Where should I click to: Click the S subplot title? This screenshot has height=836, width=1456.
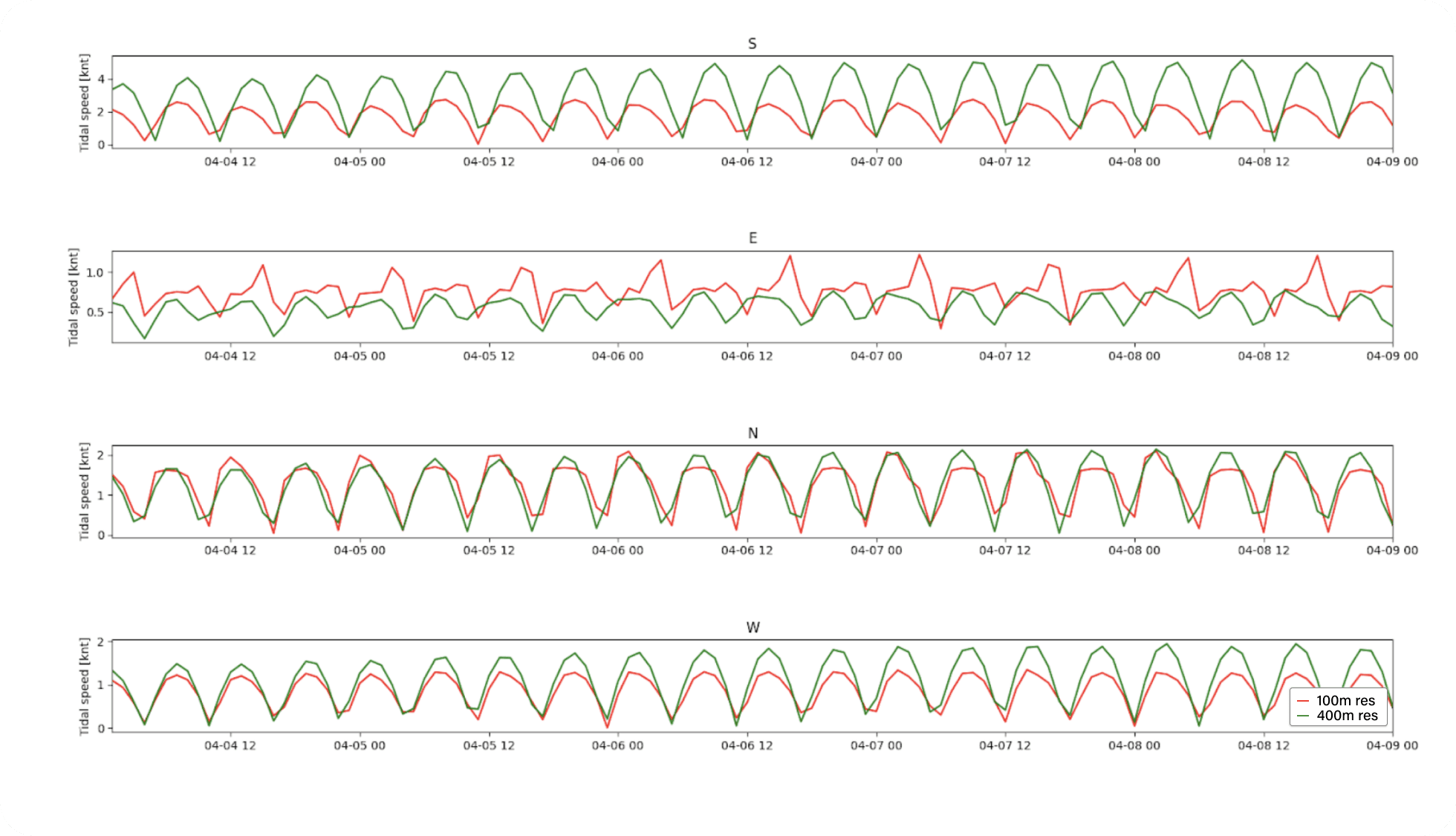pyautogui.click(x=752, y=44)
